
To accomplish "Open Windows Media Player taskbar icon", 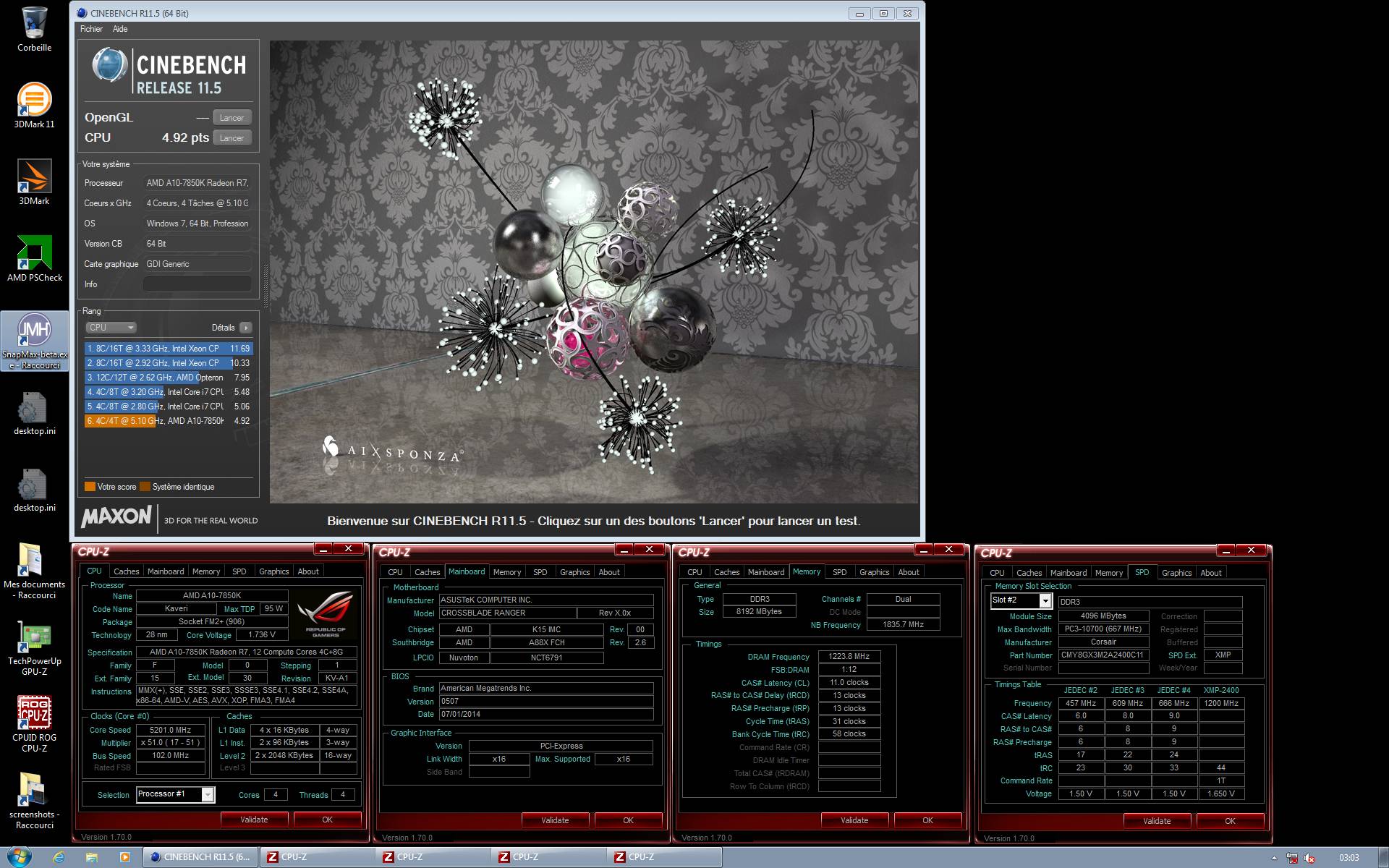I will [x=124, y=857].
